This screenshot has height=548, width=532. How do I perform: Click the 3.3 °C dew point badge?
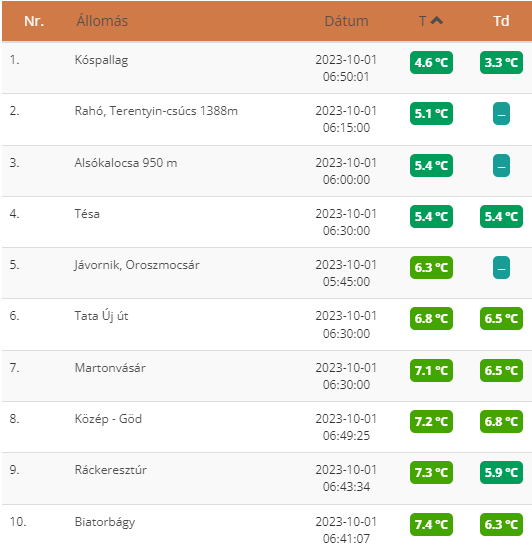click(x=501, y=63)
